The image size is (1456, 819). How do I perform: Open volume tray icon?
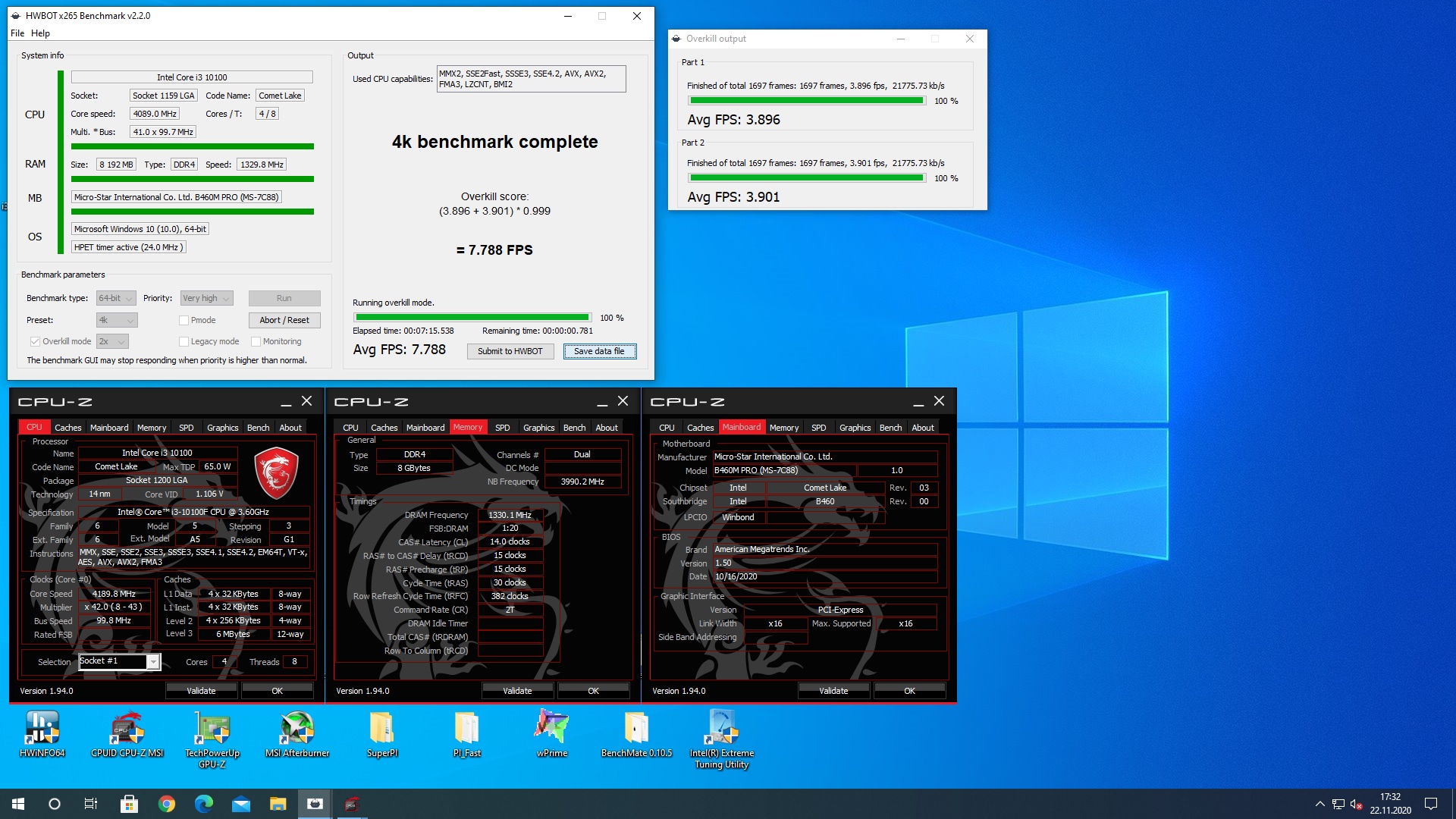[x=1356, y=804]
